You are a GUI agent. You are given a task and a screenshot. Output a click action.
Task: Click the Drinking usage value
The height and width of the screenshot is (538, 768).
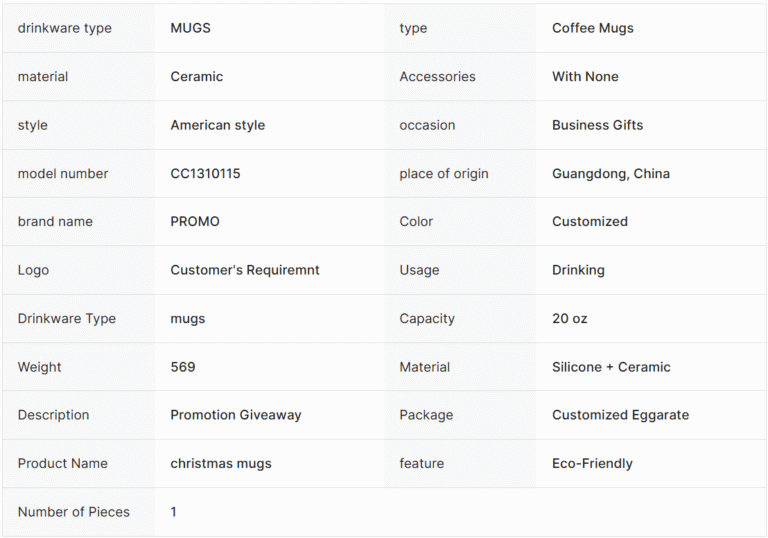(x=578, y=270)
